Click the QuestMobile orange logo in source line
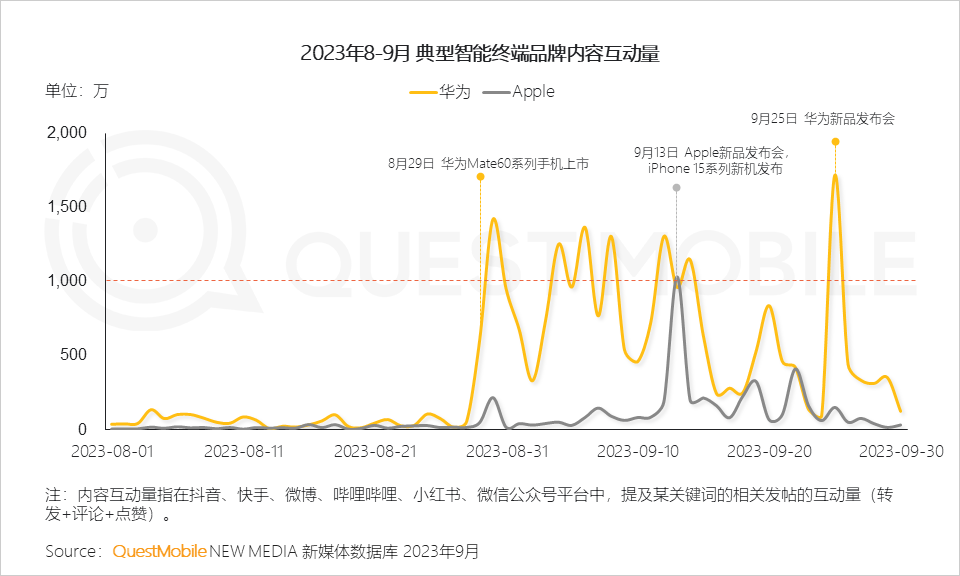The image size is (960, 576). tap(159, 551)
